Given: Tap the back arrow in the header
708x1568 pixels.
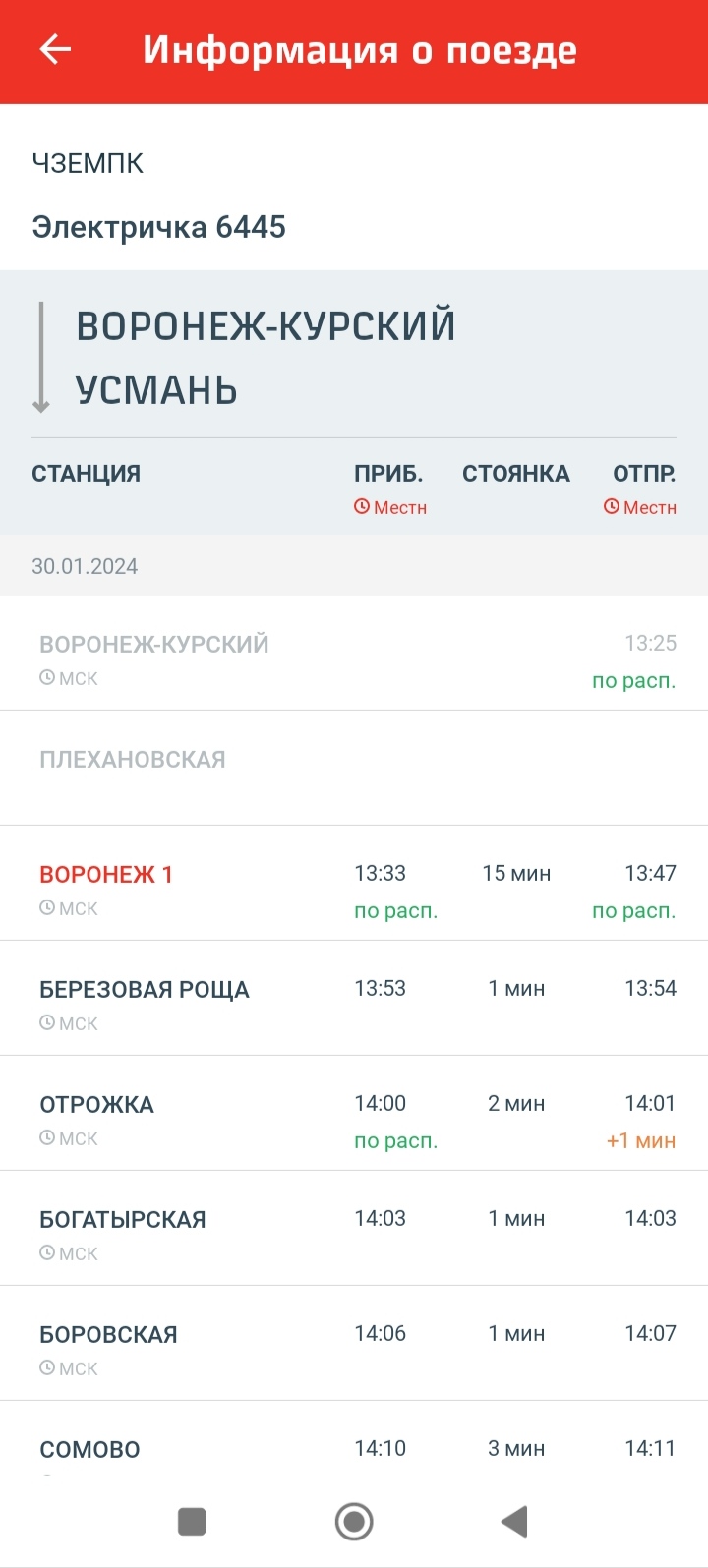Looking at the screenshot, I should click(x=55, y=50).
